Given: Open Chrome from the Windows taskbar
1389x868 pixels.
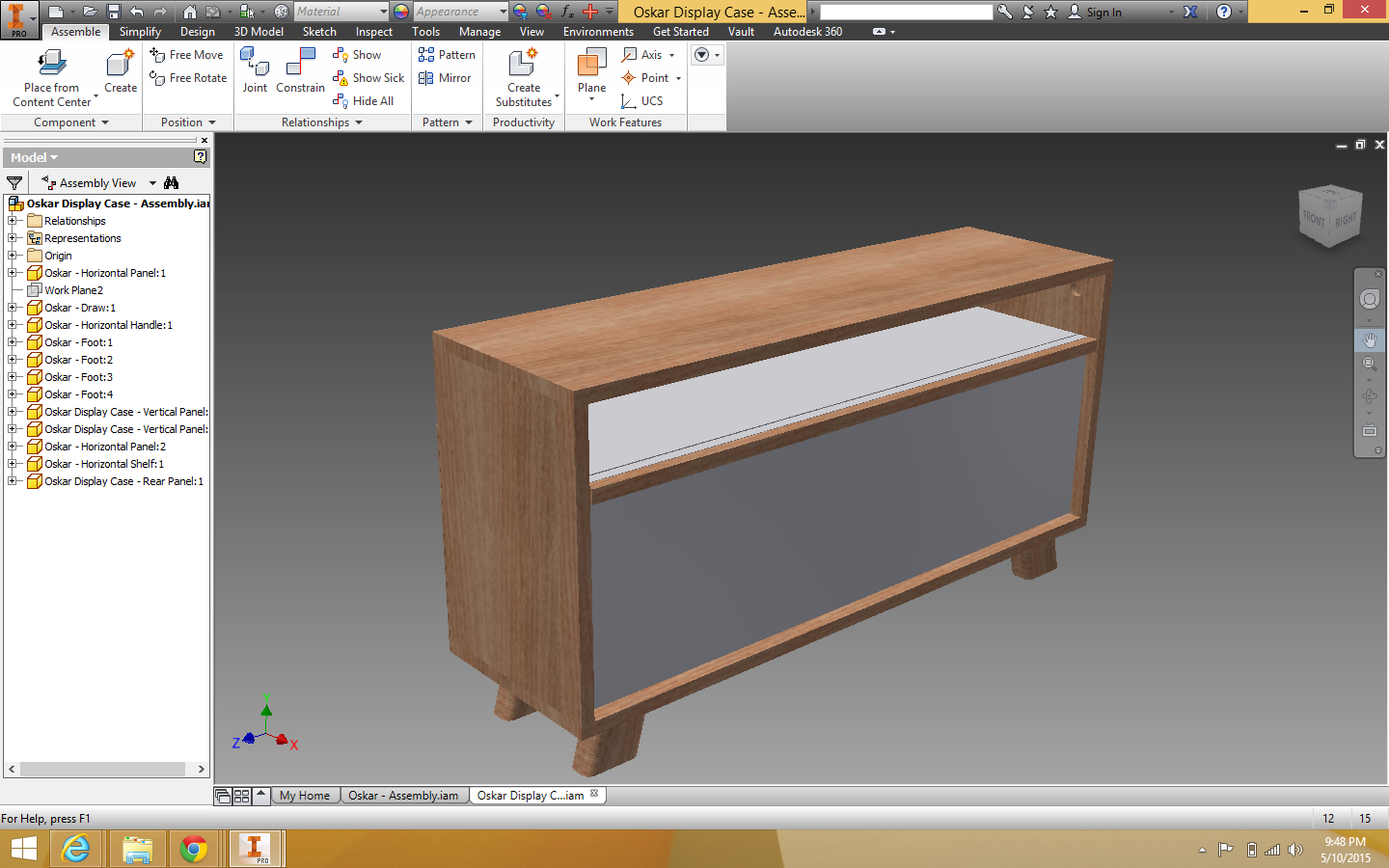Looking at the screenshot, I should pos(194,849).
